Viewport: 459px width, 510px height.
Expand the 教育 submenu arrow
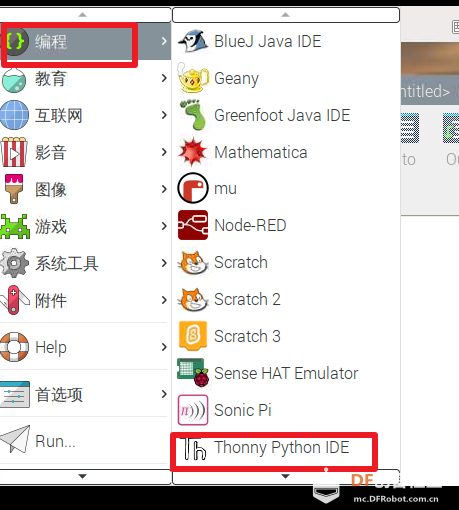tap(164, 78)
